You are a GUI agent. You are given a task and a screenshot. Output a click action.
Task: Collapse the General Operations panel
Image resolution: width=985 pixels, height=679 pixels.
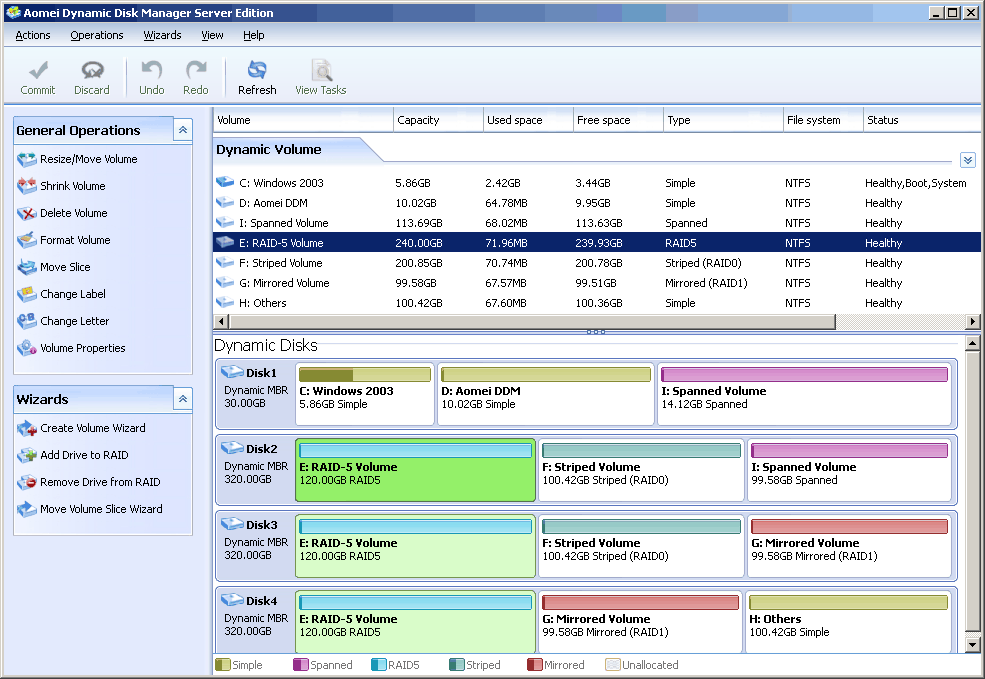[x=182, y=130]
